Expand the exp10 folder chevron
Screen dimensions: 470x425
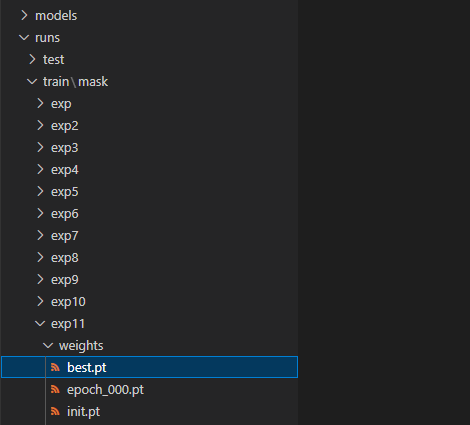(40, 301)
